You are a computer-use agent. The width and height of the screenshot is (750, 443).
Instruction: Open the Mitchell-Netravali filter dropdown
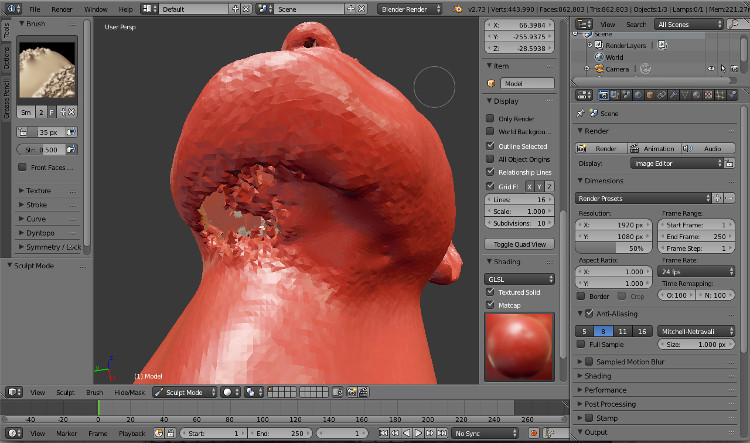coord(696,331)
